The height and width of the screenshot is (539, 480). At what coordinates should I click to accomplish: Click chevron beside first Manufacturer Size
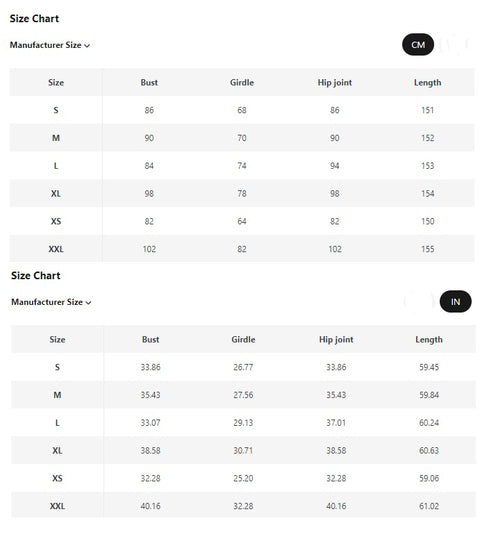click(87, 45)
